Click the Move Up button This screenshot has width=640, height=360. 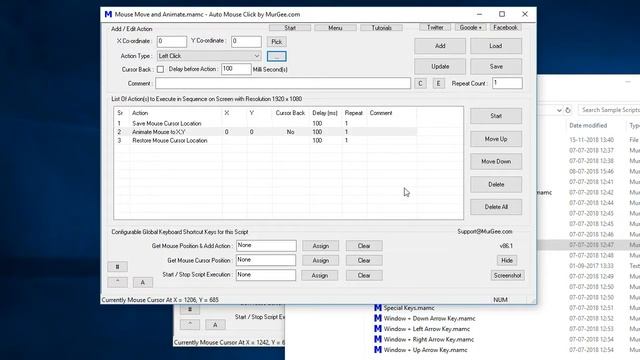pos(496,139)
